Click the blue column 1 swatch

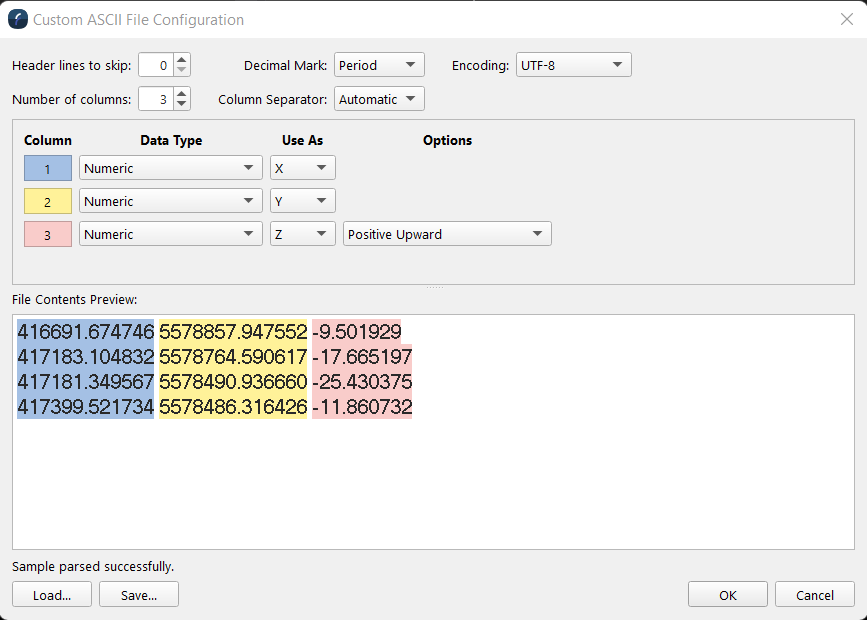click(x=47, y=168)
